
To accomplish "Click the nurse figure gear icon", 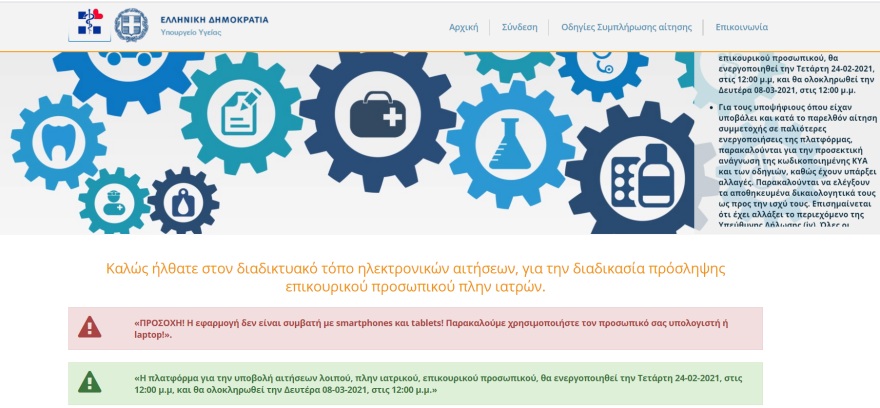I will point(114,201).
